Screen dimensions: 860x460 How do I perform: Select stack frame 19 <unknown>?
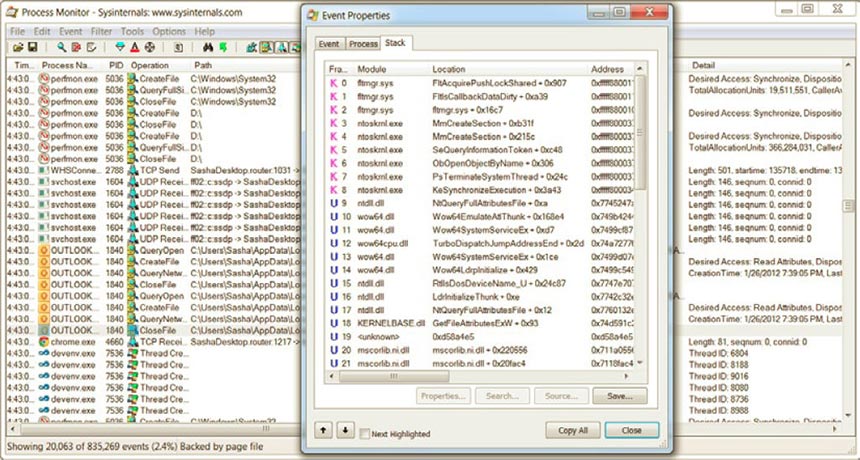click(x=480, y=337)
